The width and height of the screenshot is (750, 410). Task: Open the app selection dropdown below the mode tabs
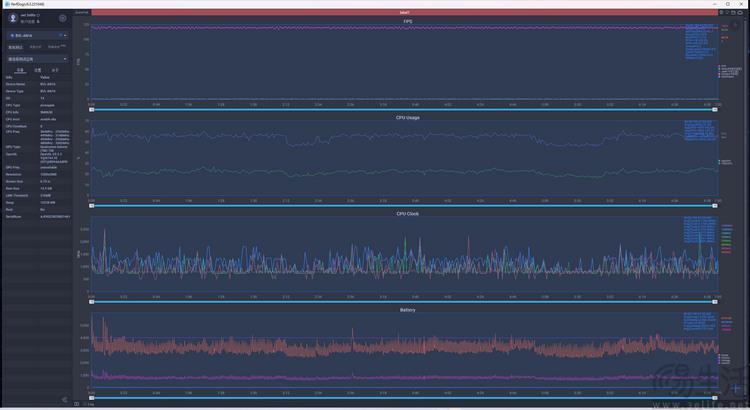click(37, 58)
